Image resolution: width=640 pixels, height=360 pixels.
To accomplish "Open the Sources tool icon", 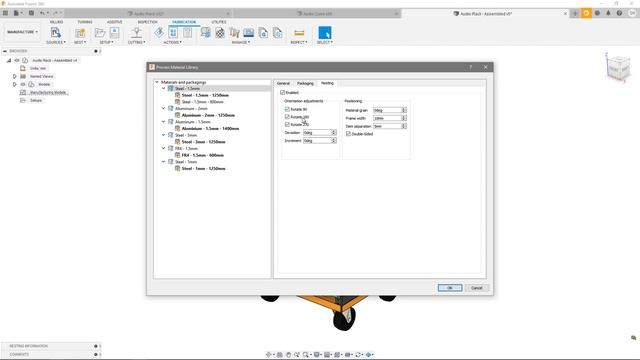I will pyautogui.click(x=56, y=33).
